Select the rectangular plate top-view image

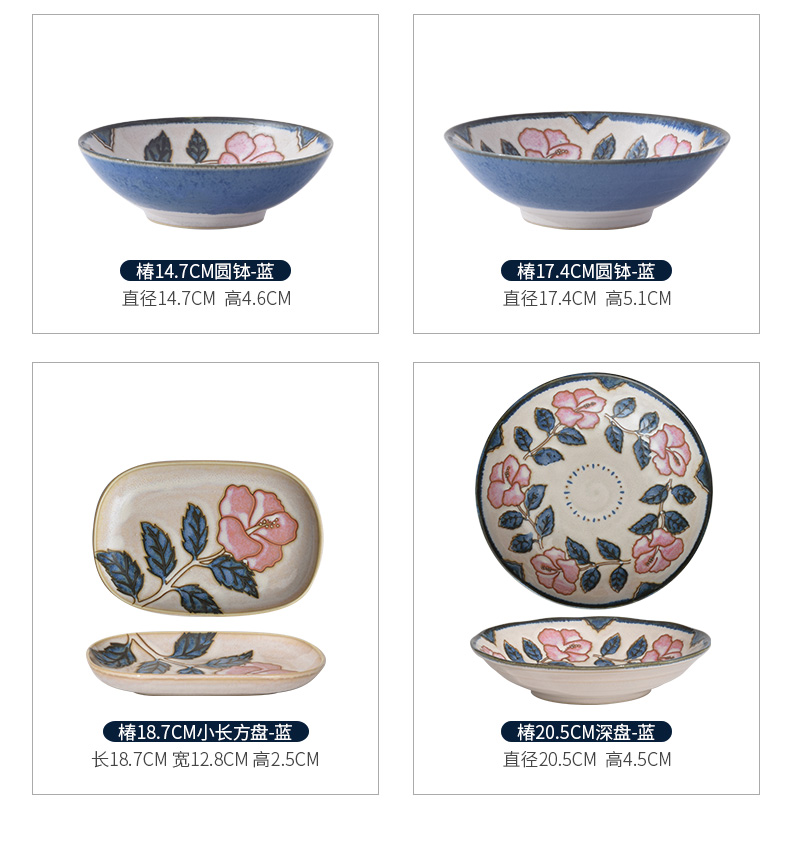click(x=208, y=538)
